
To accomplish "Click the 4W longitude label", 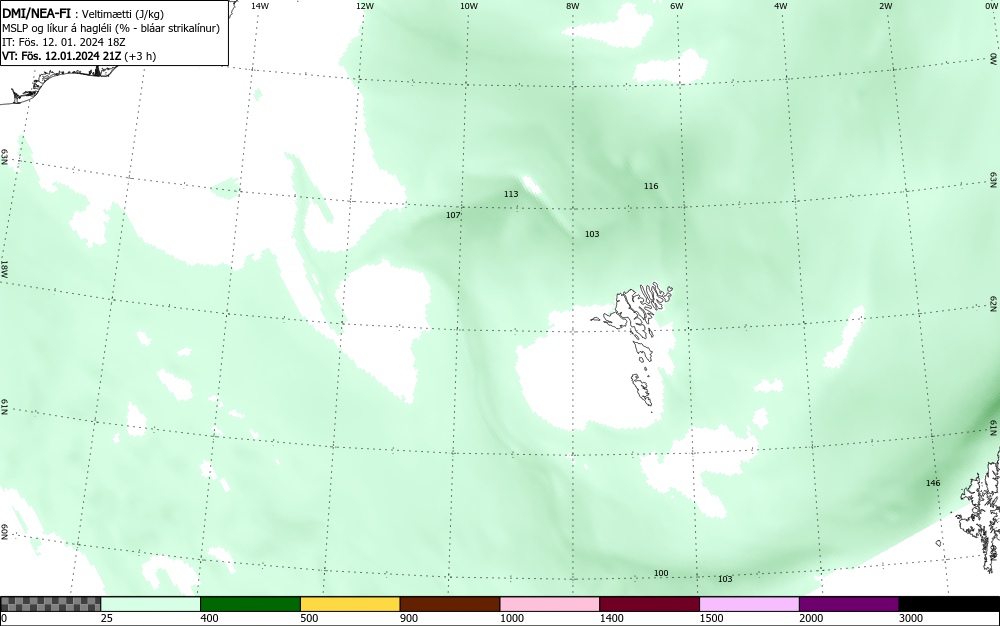I will [781, 6].
